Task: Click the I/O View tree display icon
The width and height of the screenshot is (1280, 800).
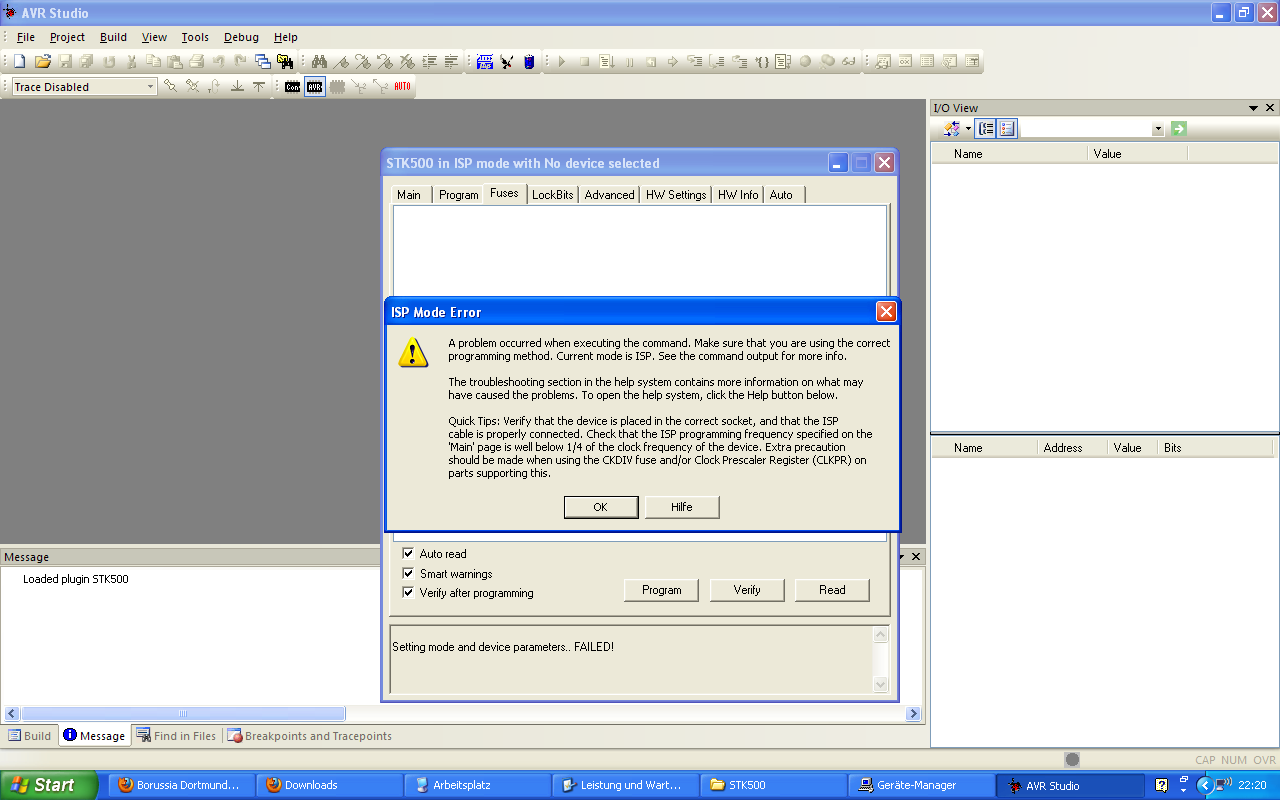Action: click(986, 128)
